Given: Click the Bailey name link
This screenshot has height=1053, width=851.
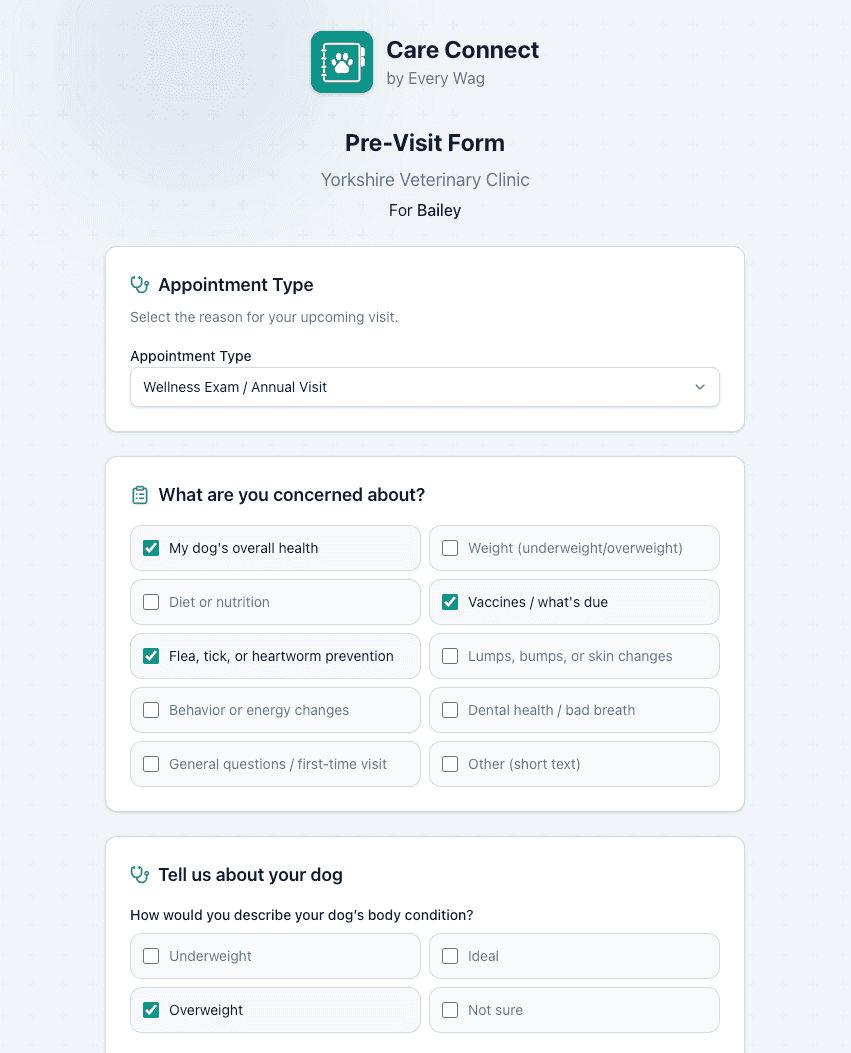Looking at the screenshot, I should tap(437, 210).
